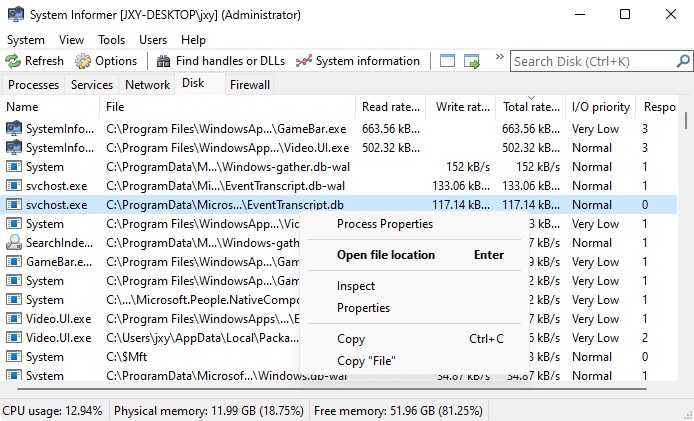The image size is (694, 421).
Task: Sort list by I/O priority column header
Action: [601, 107]
